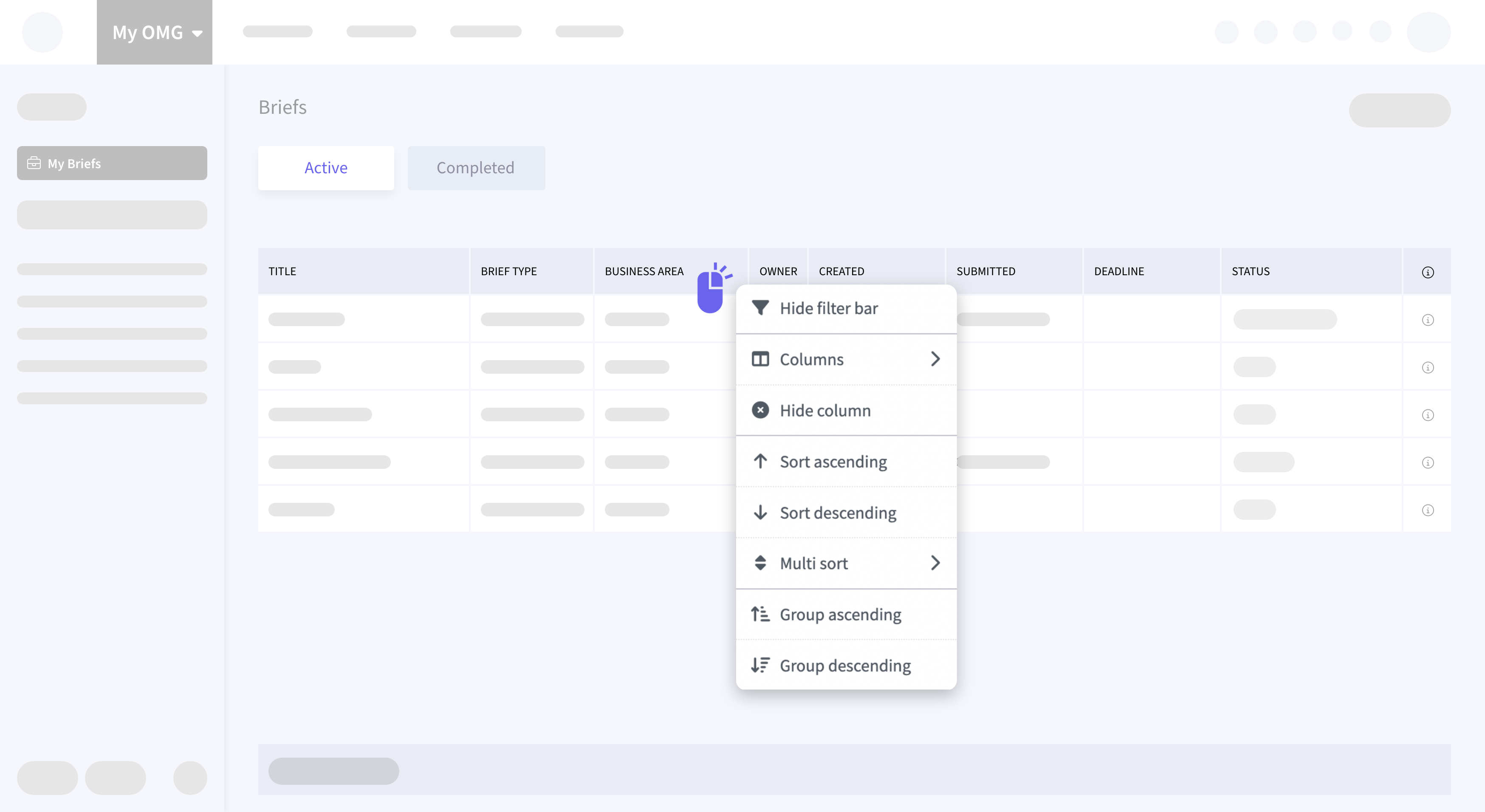1485x812 pixels.
Task: Click the Sort descending arrow icon
Action: tap(760, 512)
